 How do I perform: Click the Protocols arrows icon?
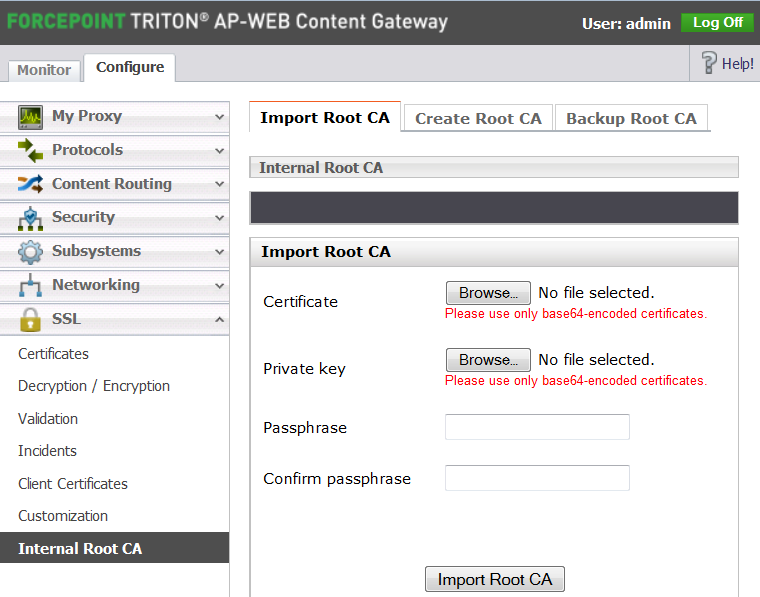pos(30,150)
